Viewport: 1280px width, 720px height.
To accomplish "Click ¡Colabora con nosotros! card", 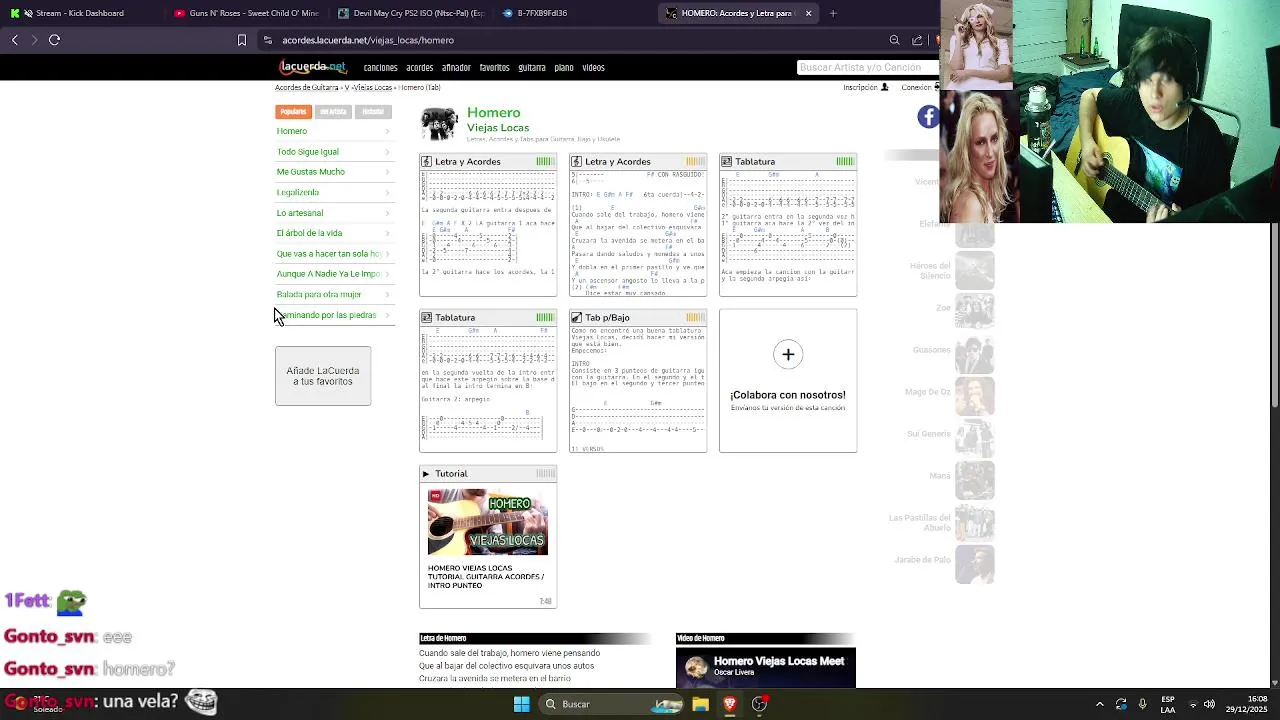I will click(x=788, y=381).
